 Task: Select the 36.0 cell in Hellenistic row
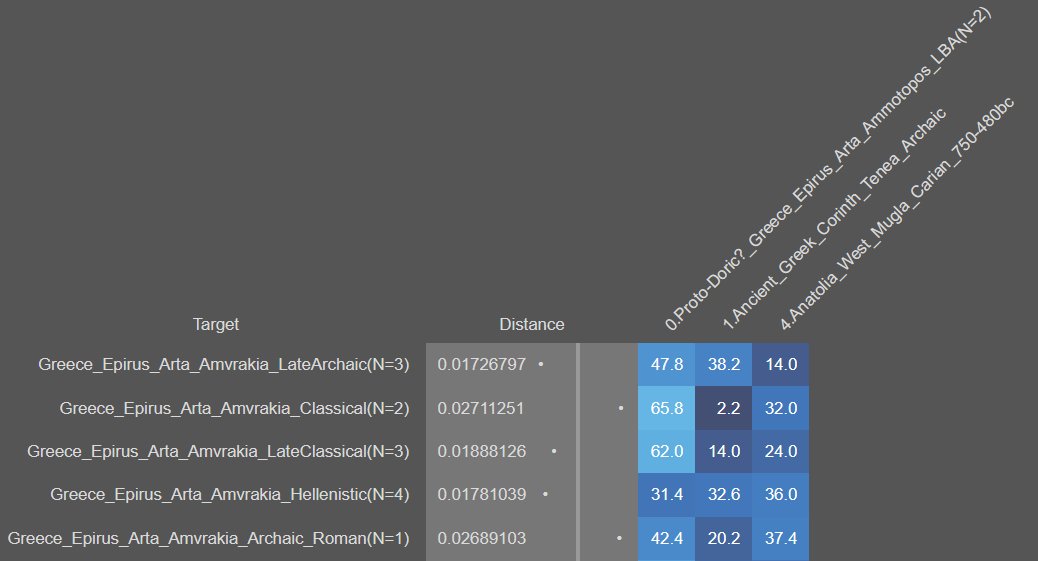780,494
